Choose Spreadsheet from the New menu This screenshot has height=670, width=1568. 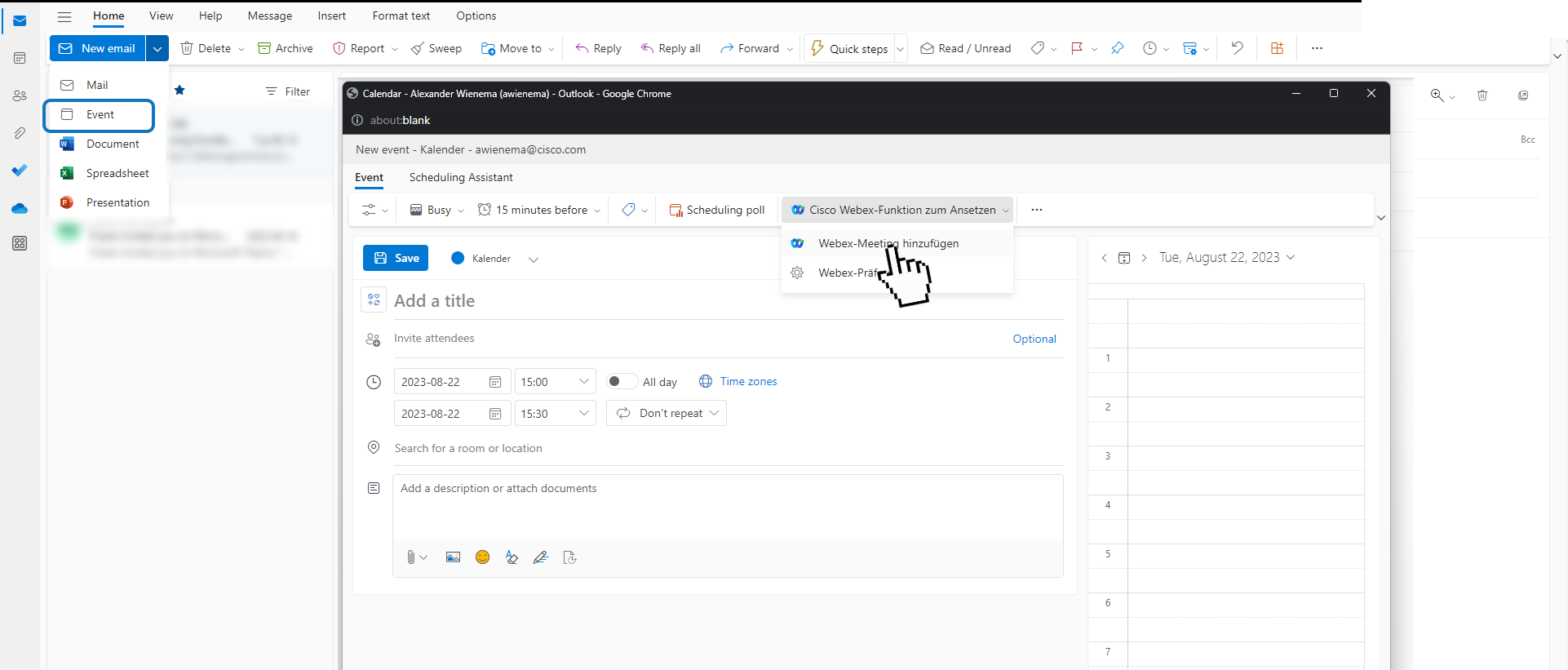pos(109,173)
